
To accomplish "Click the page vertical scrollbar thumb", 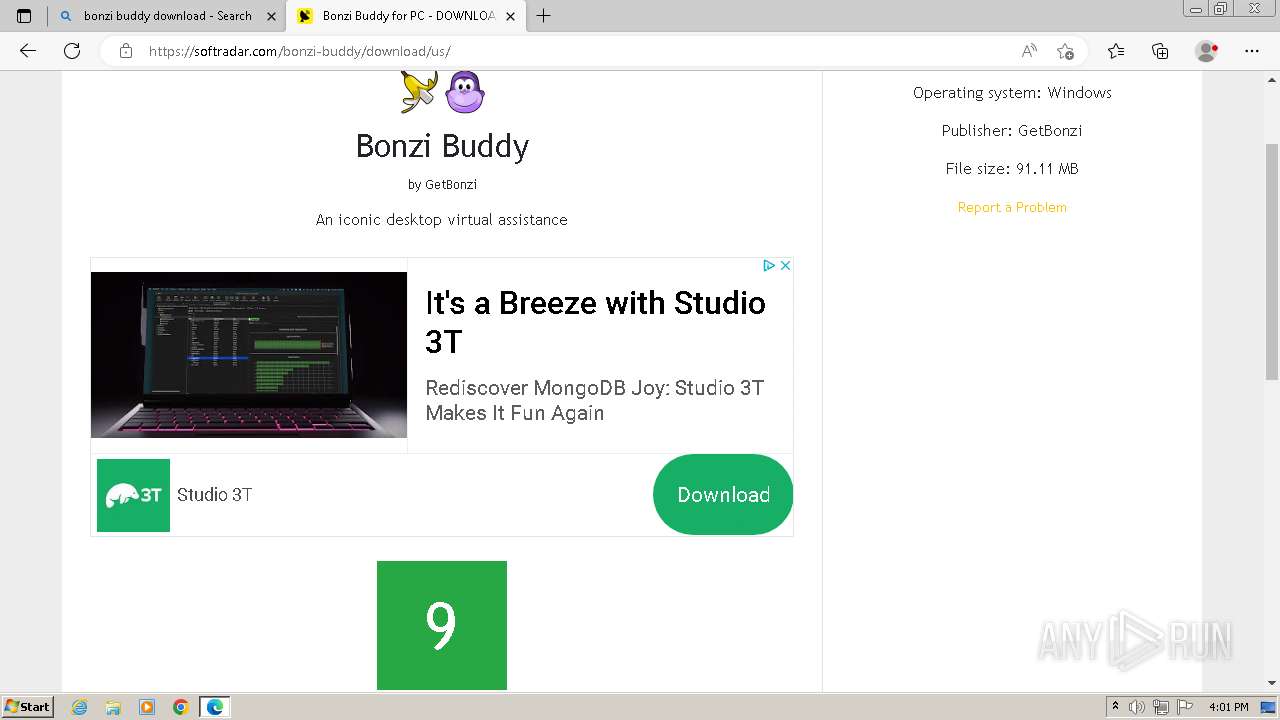I will pos(1272,260).
